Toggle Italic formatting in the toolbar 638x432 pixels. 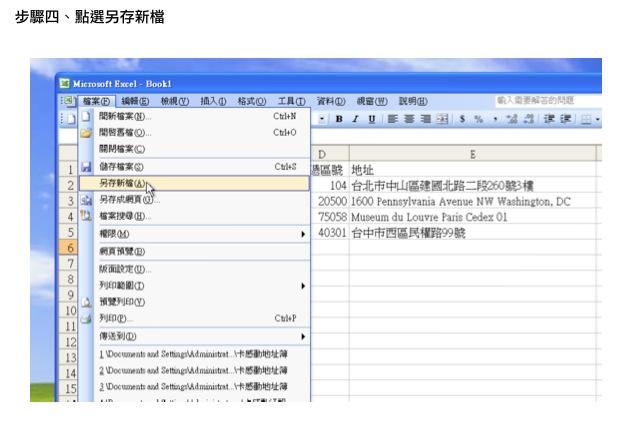[x=355, y=119]
